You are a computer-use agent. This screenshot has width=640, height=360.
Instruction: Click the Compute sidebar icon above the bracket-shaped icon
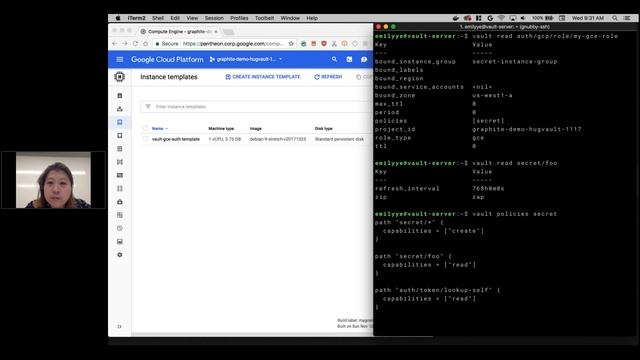(x=120, y=149)
